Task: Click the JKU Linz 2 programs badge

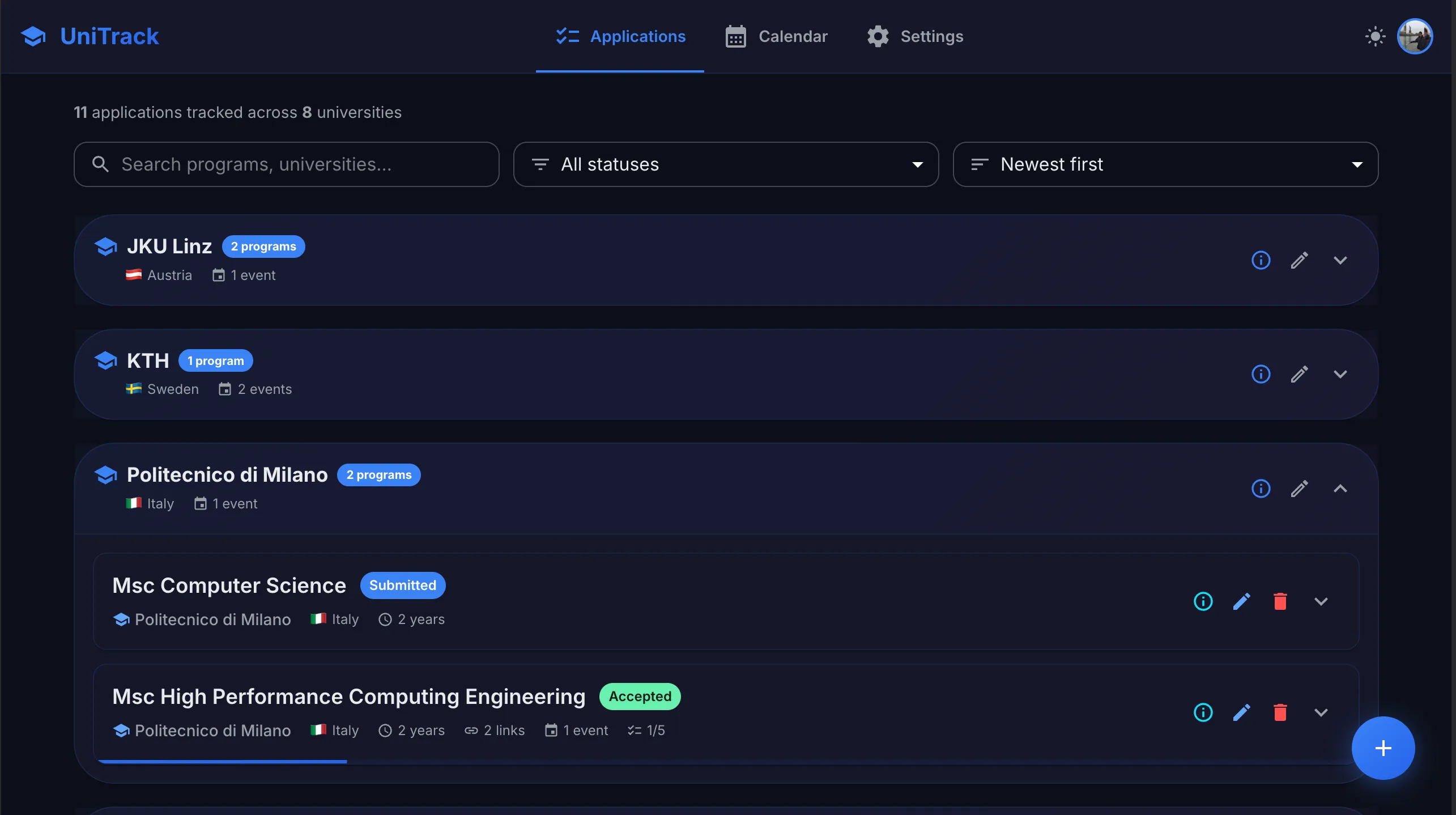Action: 263,247
